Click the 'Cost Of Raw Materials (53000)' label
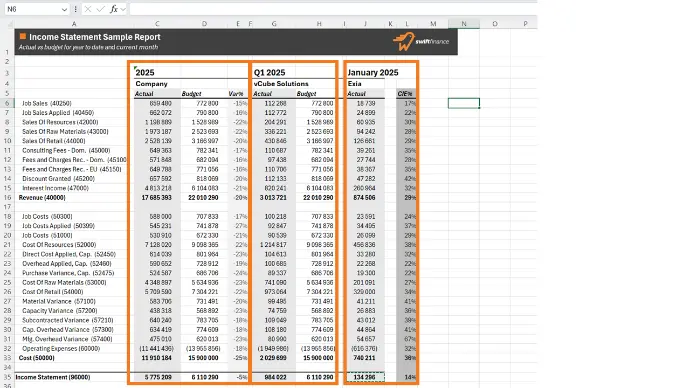Screen dimensions: 690x388 [64, 282]
